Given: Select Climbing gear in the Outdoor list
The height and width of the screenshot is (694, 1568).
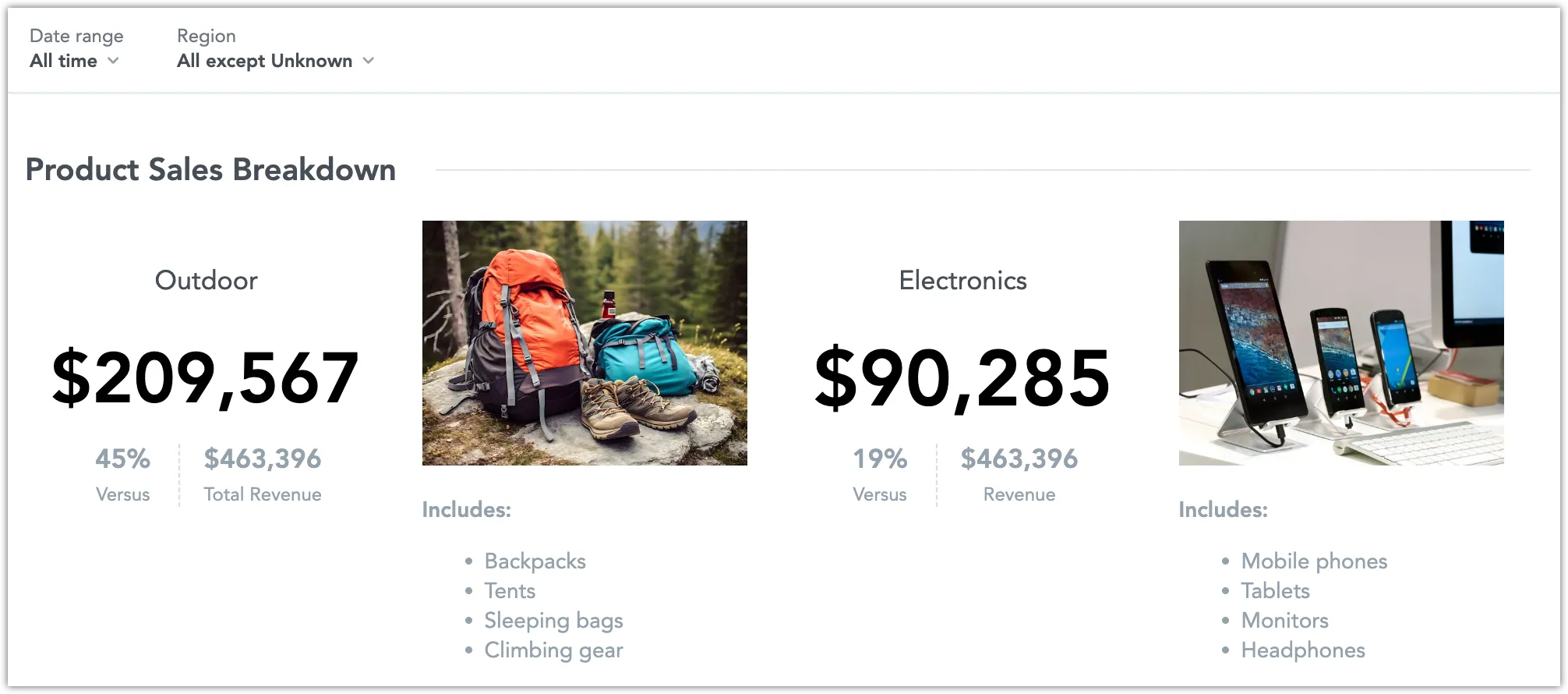Looking at the screenshot, I should click(x=553, y=650).
